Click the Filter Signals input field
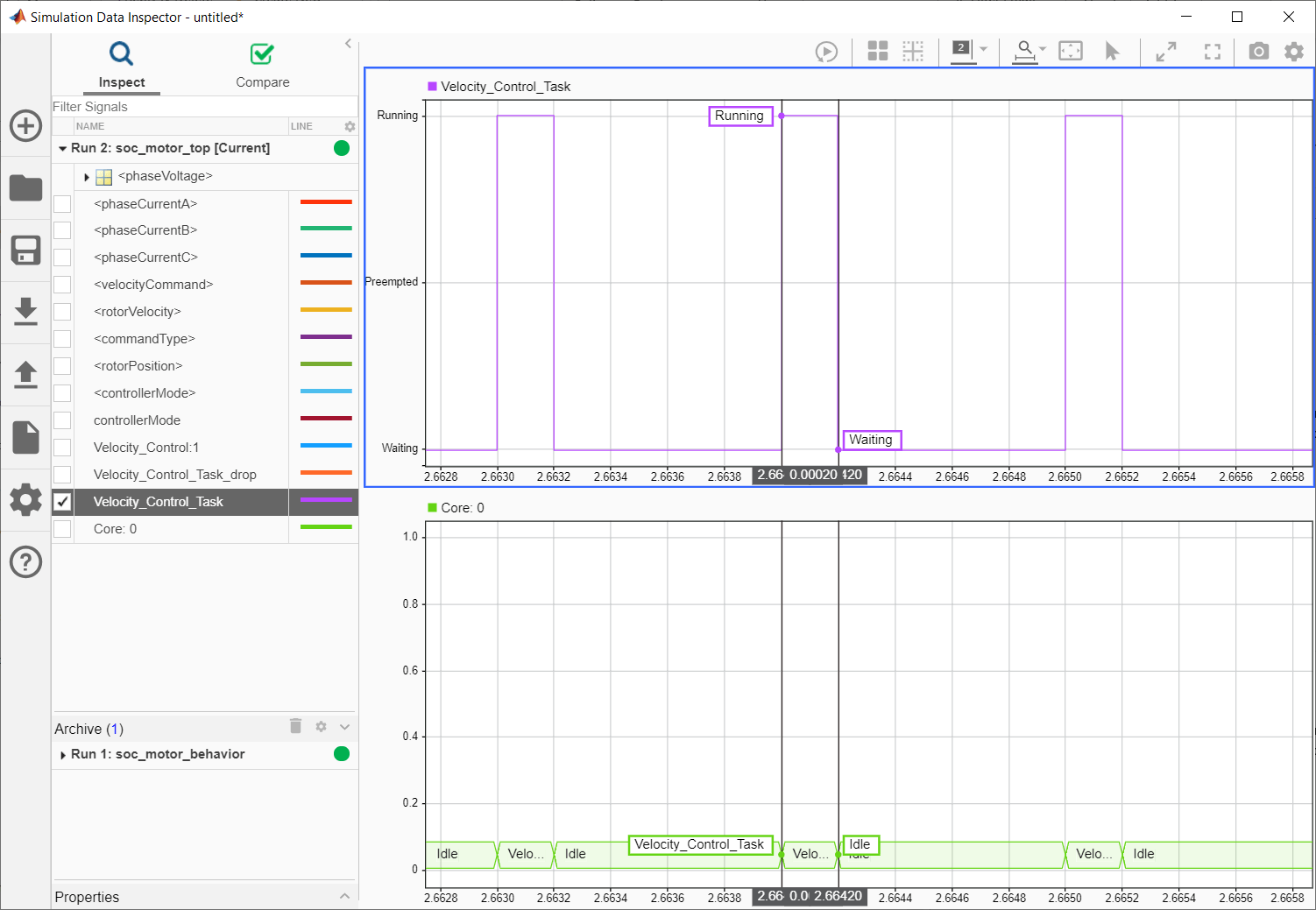Viewport: 1316px width, 910px height. [x=203, y=107]
